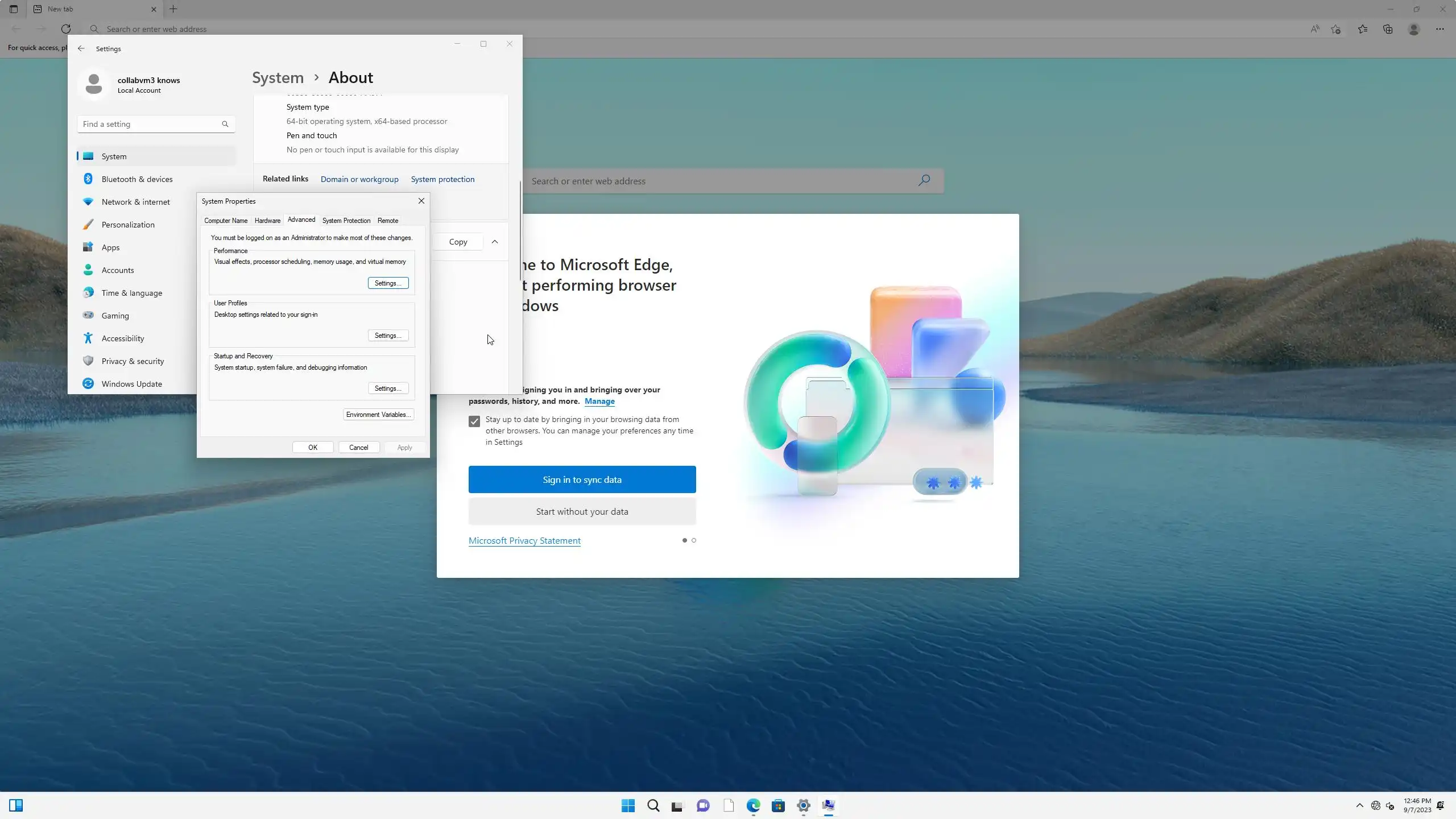Uncheck the browsing data import checkbox
The width and height of the screenshot is (1456, 819).
pyautogui.click(x=474, y=421)
